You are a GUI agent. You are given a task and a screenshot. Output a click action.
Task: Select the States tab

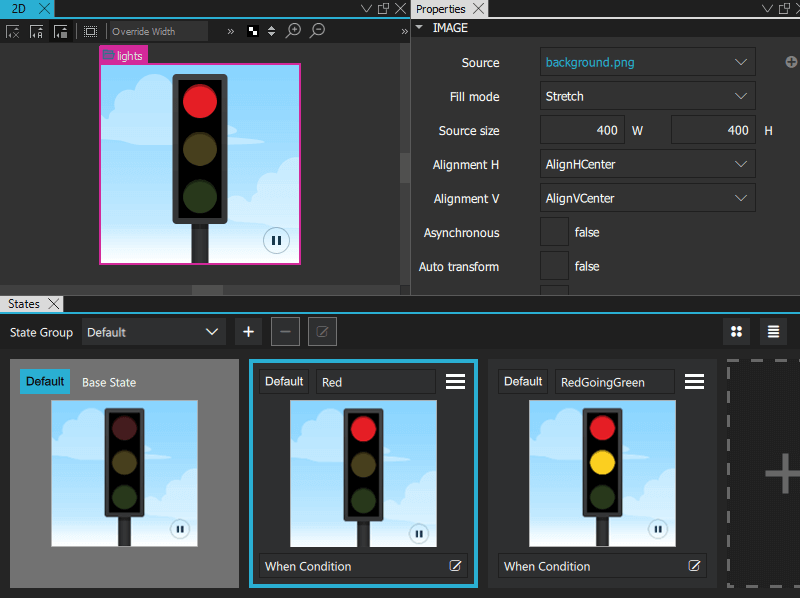point(24,303)
